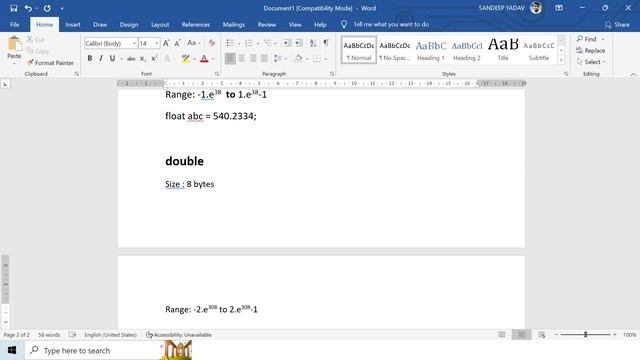Open the Insert tab

coord(73,24)
